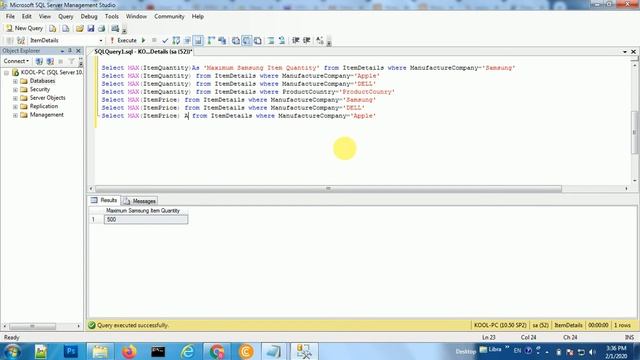This screenshot has height=360, width=640.
Task: Open Chrome from the taskbar
Action: [217, 351]
